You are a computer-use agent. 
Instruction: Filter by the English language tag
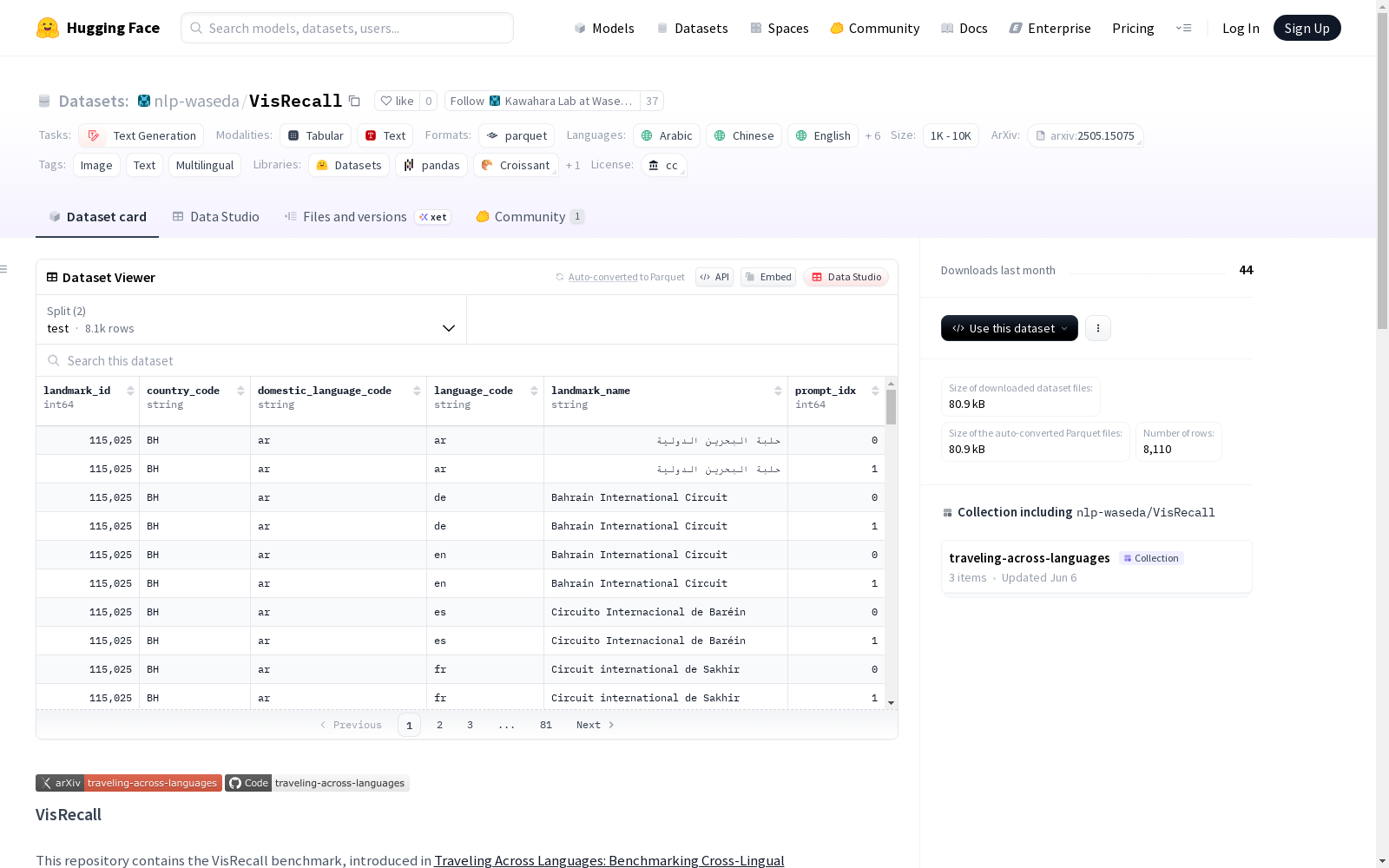coord(823,135)
